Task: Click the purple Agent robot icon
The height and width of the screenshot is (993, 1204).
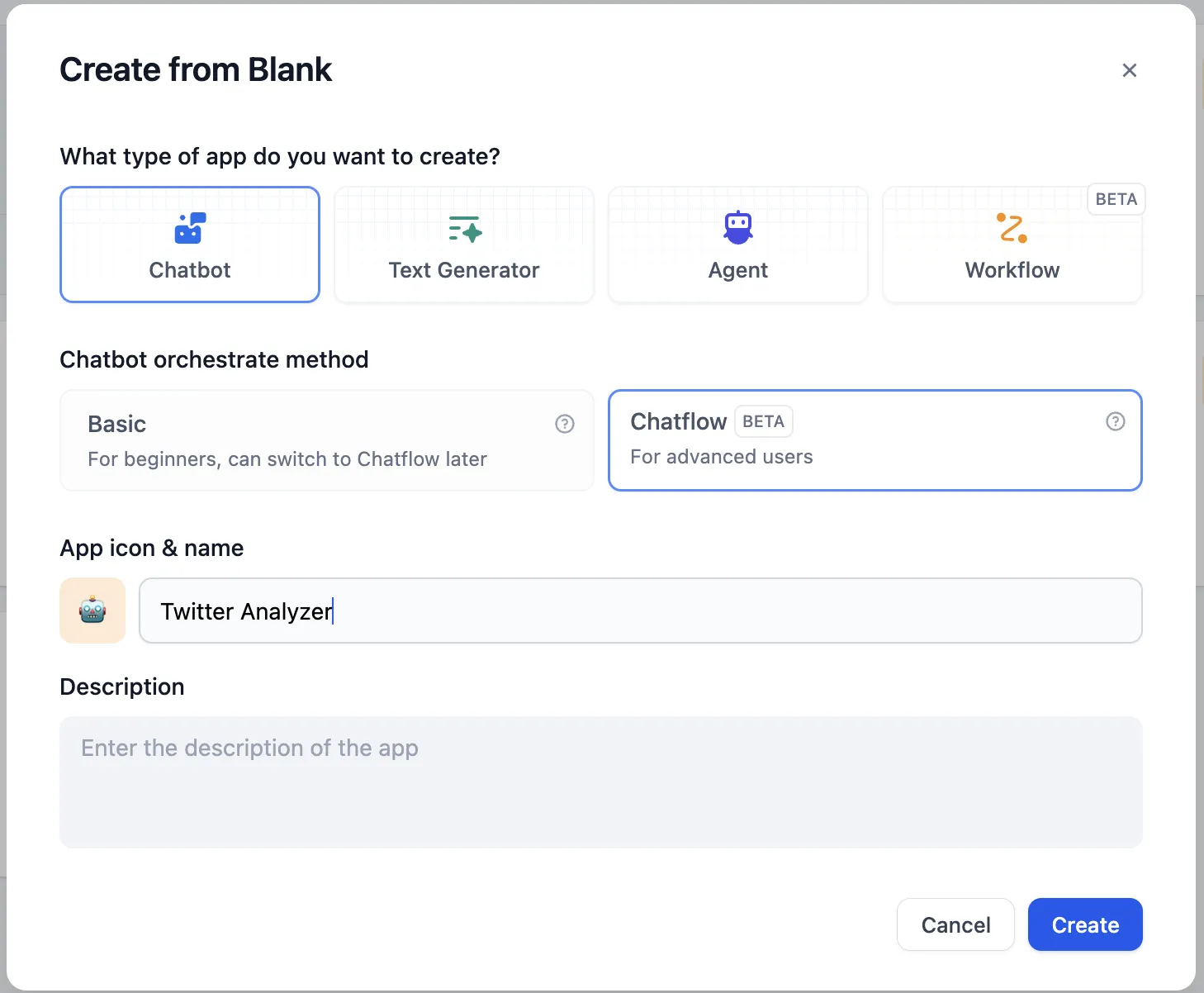Action: (x=738, y=227)
